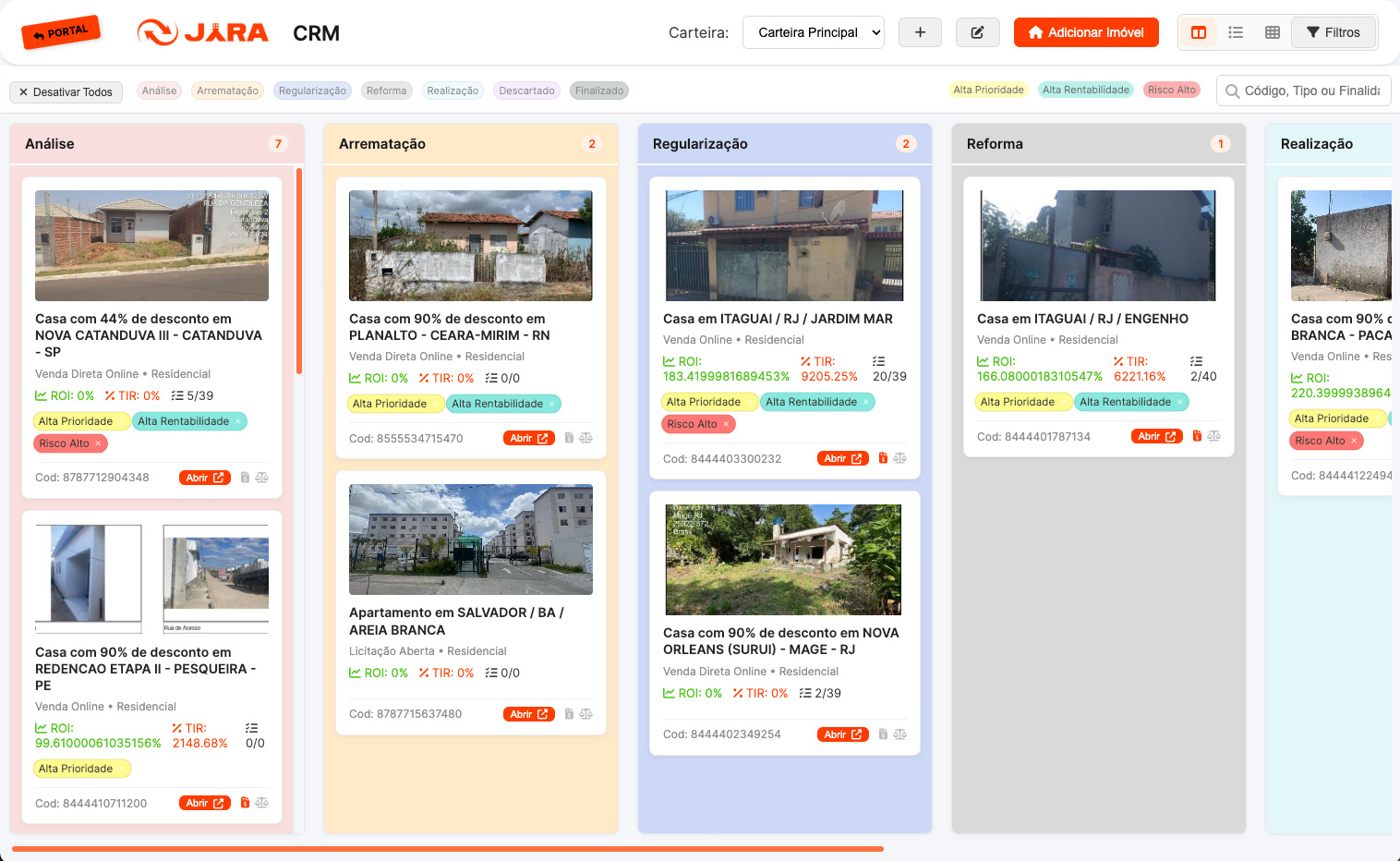Click compare scale icon on card 8444403300232
Screen dimensions: 1400x861
point(900,458)
